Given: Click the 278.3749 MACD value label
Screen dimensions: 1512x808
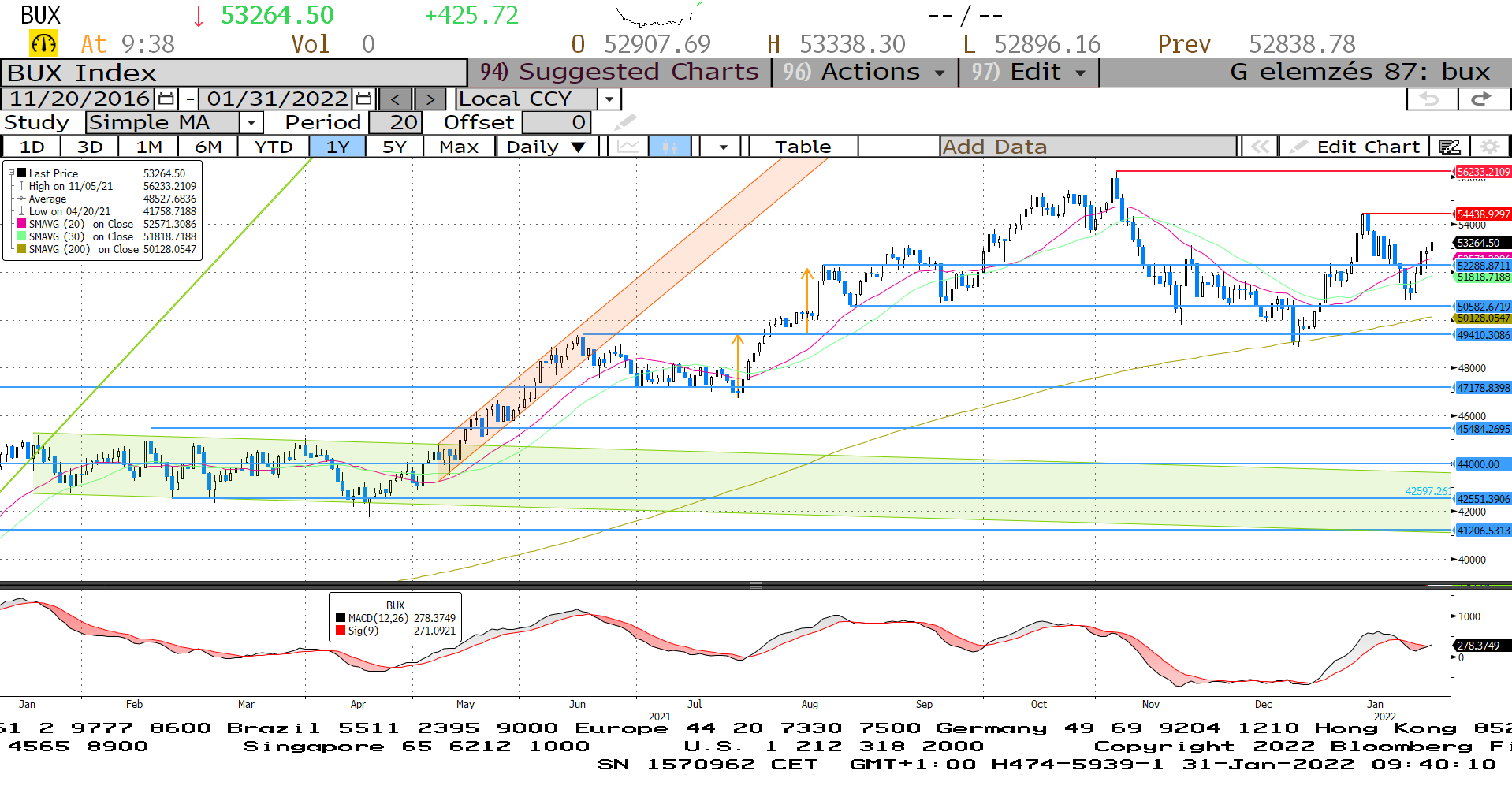Looking at the screenshot, I should (x=1483, y=646).
